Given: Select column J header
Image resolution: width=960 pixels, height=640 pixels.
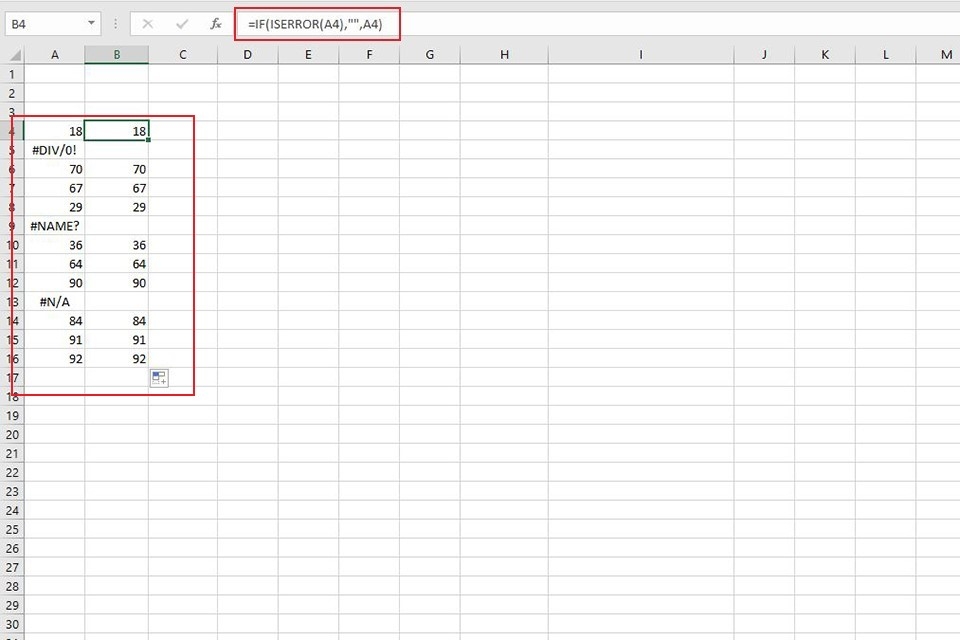Looking at the screenshot, I should (764, 55).
